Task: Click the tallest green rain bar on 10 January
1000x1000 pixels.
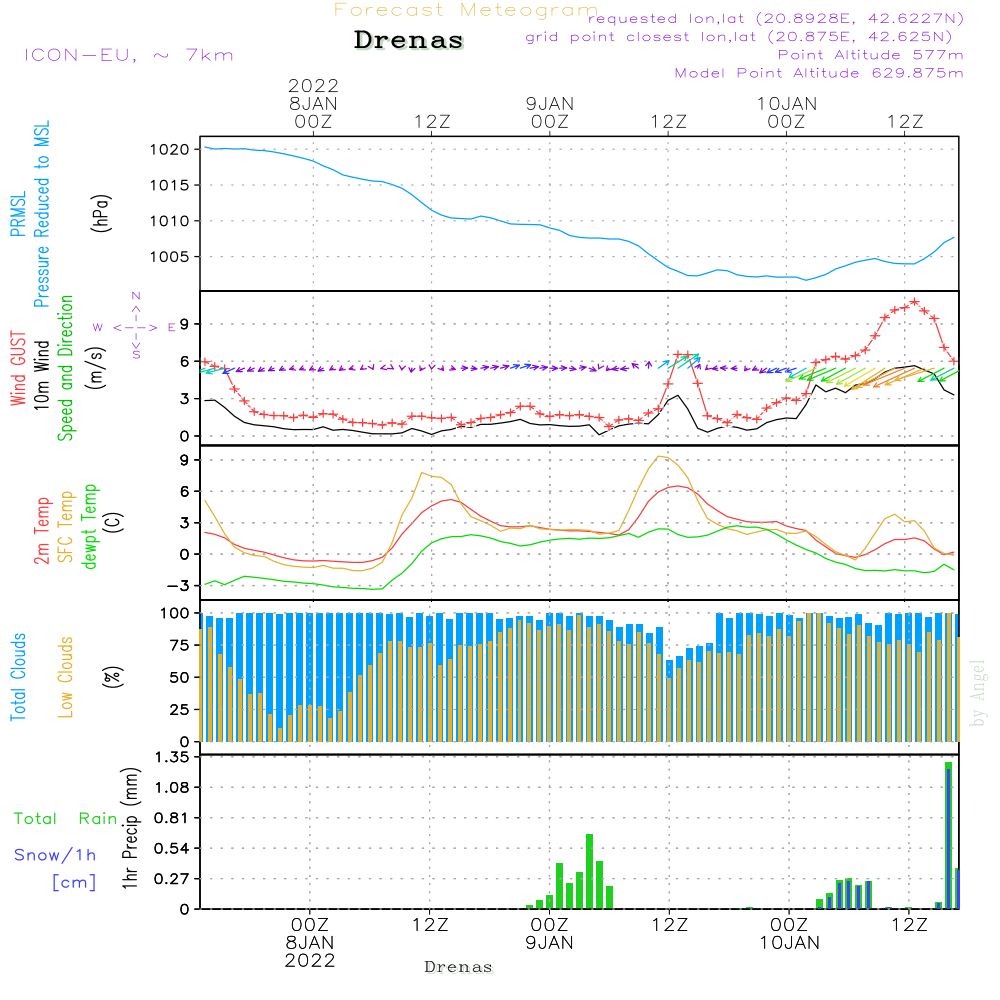Action: (x=948, y=835)
